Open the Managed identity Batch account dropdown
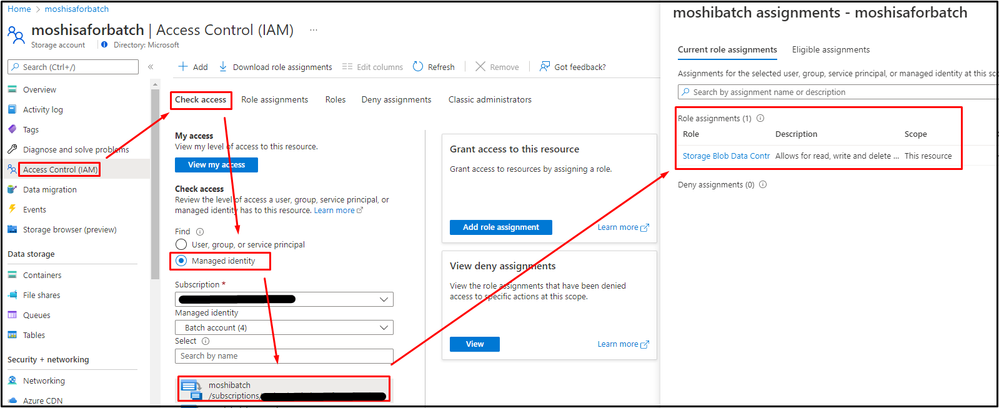Screen dimensions: 999x408 (x=284, y=327)
